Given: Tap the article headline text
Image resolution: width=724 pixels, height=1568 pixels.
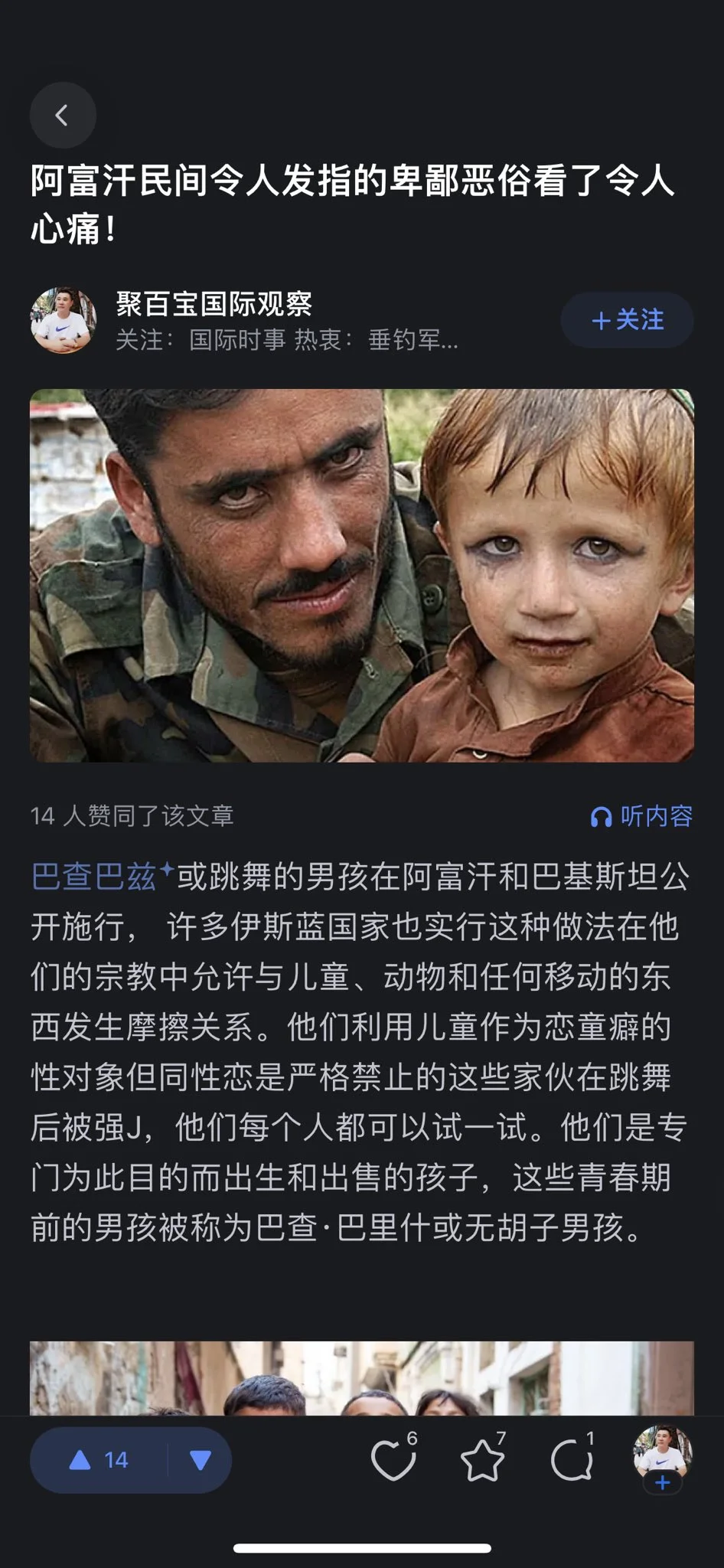Looking at the screenshot, I should pos(353,204).
